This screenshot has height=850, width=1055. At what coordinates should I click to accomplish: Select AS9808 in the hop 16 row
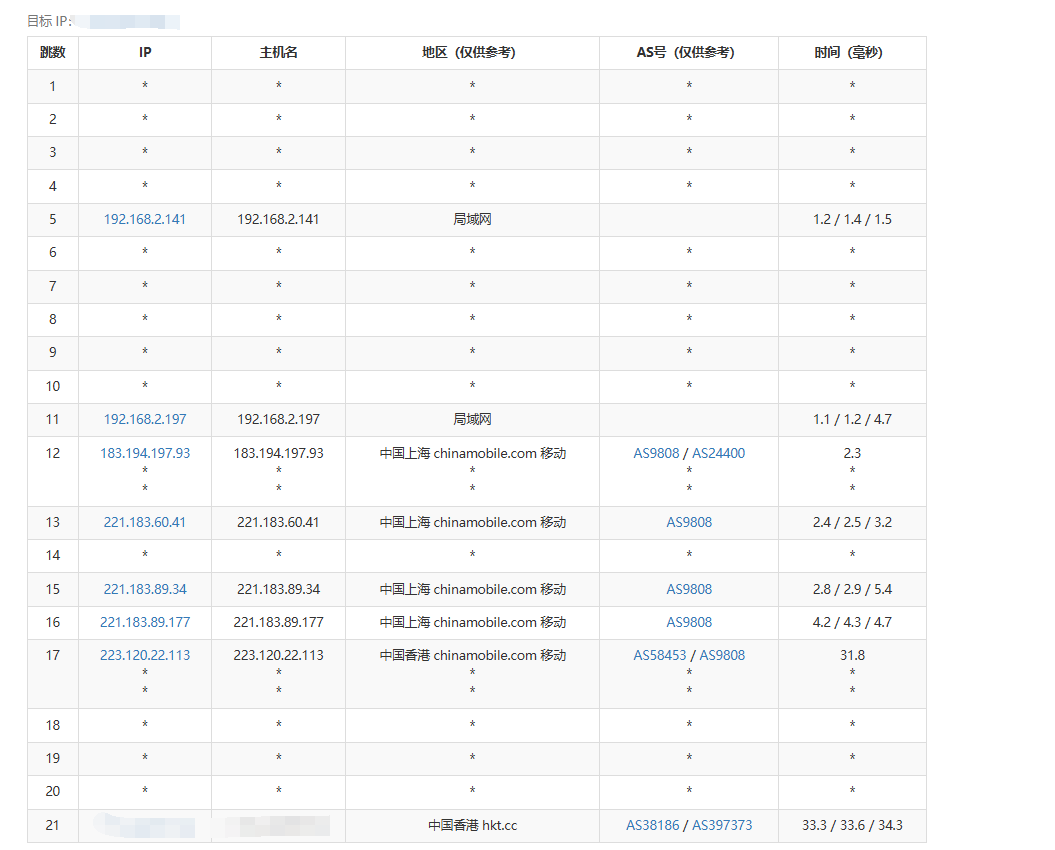tap(689, 622)
